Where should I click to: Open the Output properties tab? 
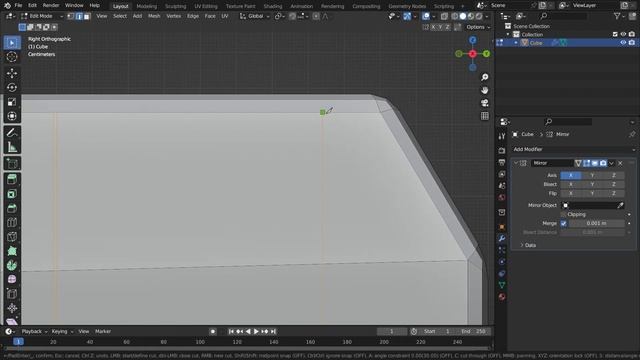pyautogui.click(x=502, y=162)
